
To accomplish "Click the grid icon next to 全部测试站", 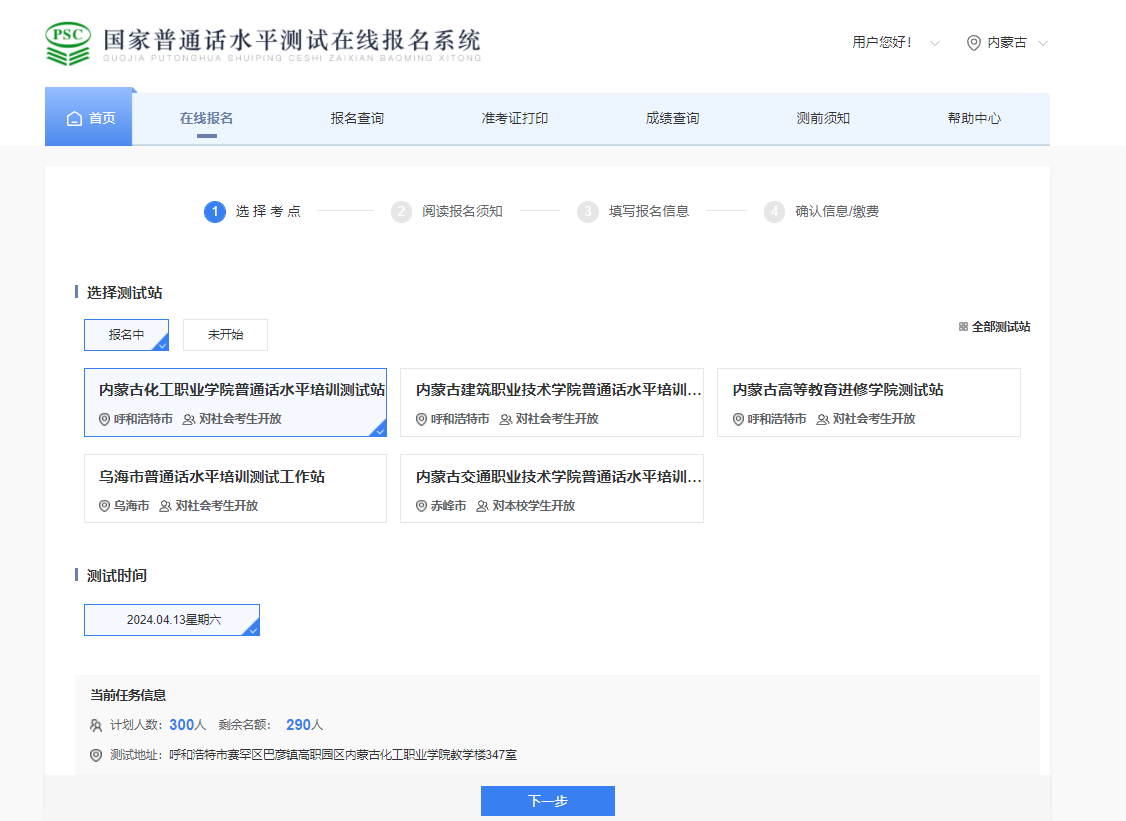I will pyautogui.click(x=963, y=327).
